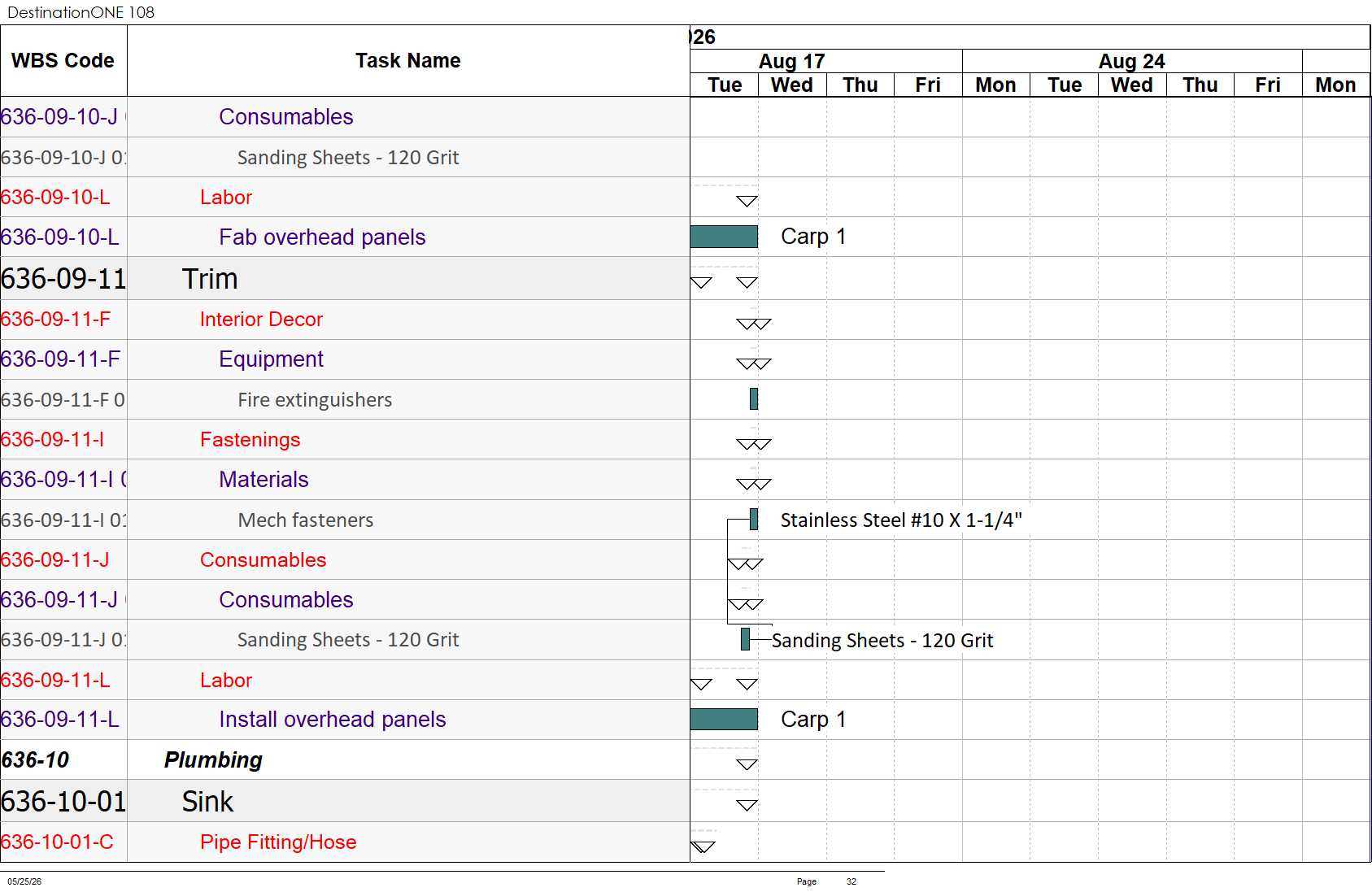Click the Equipment summary marker
This screenshot has width=1372, height=892.
[x=753, y=363]
